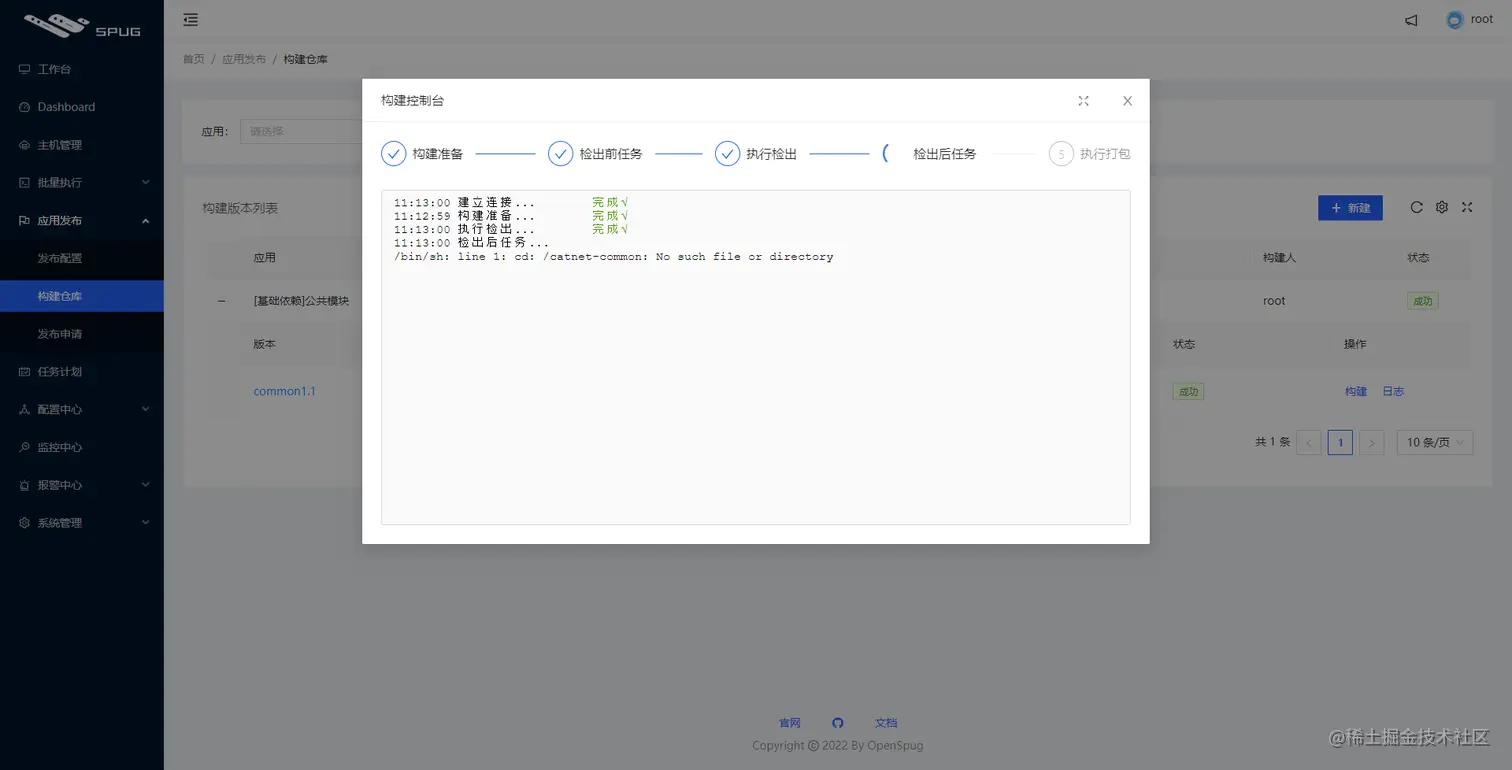Select 发布配置 menu item

tap(82, 258)
